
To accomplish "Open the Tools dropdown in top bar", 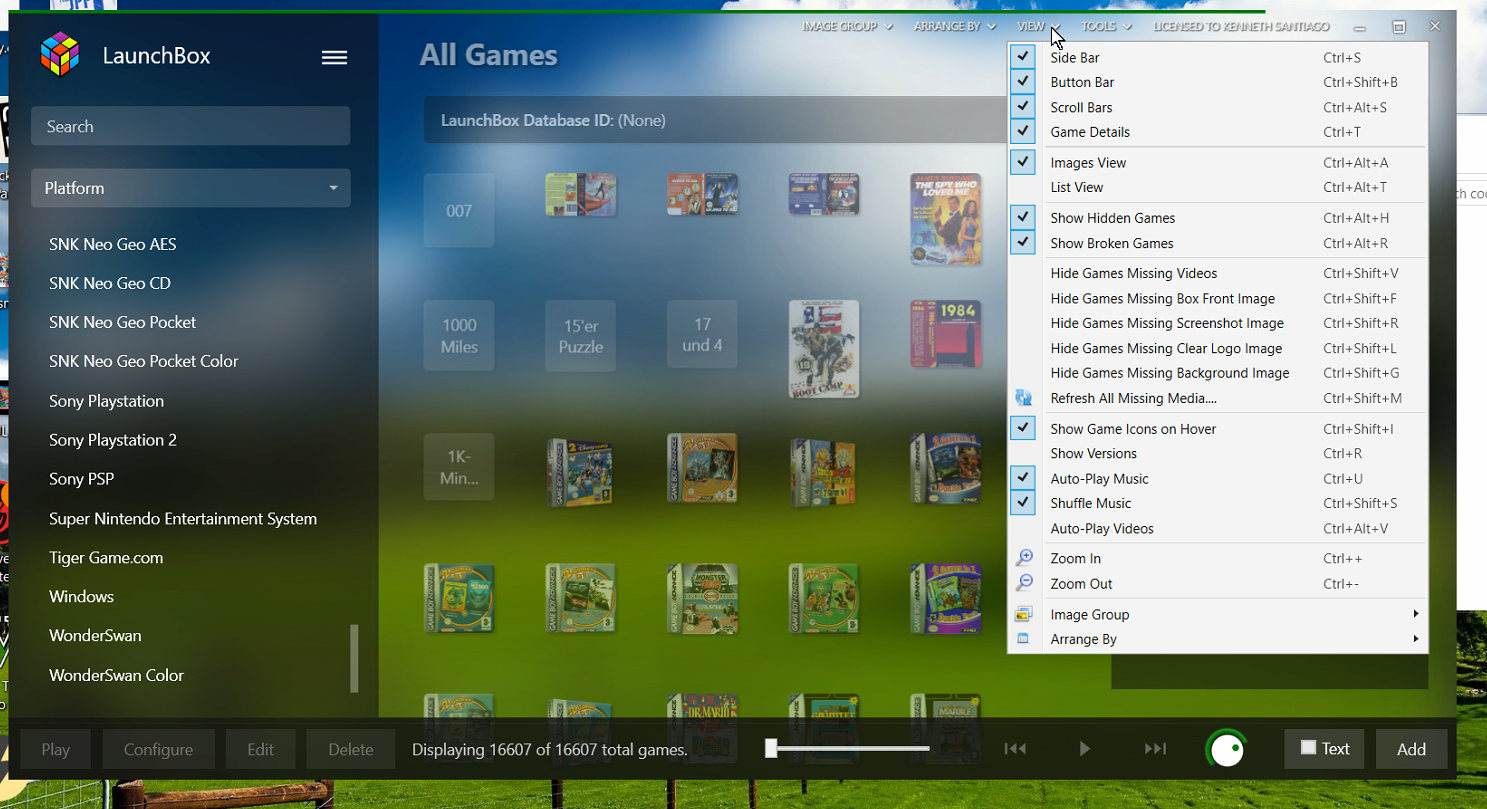I will (1107, 26).
